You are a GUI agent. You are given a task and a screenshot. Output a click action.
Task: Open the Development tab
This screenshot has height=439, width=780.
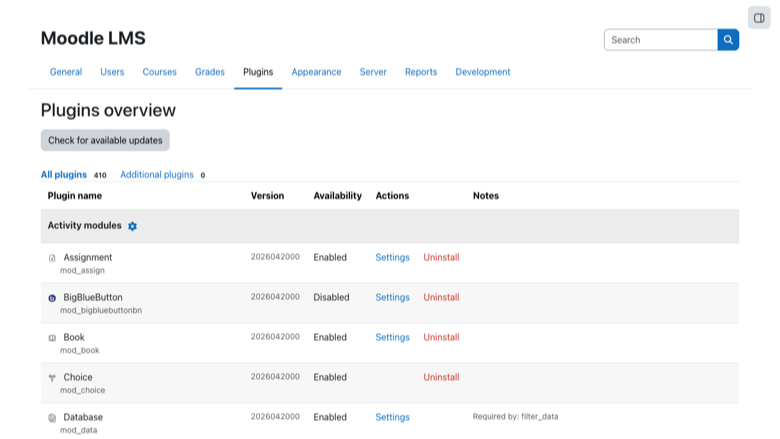click(x=483, y=72)
